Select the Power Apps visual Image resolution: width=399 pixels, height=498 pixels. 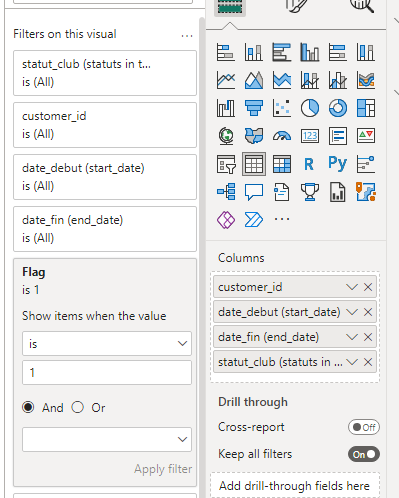tap(226, 220)
